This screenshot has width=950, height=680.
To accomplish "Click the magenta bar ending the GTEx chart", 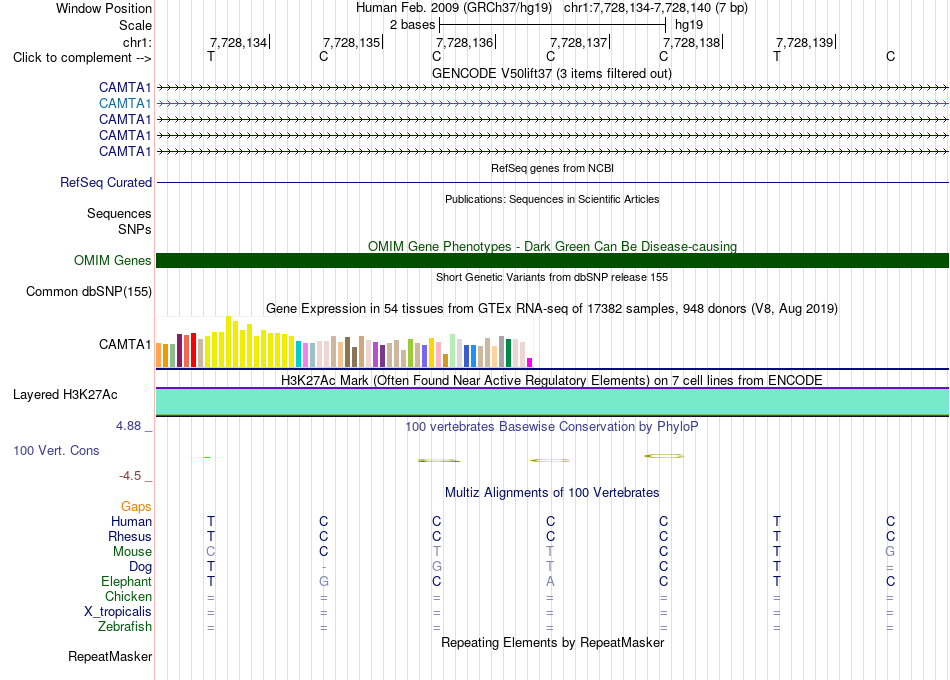I will click(530, 362).
